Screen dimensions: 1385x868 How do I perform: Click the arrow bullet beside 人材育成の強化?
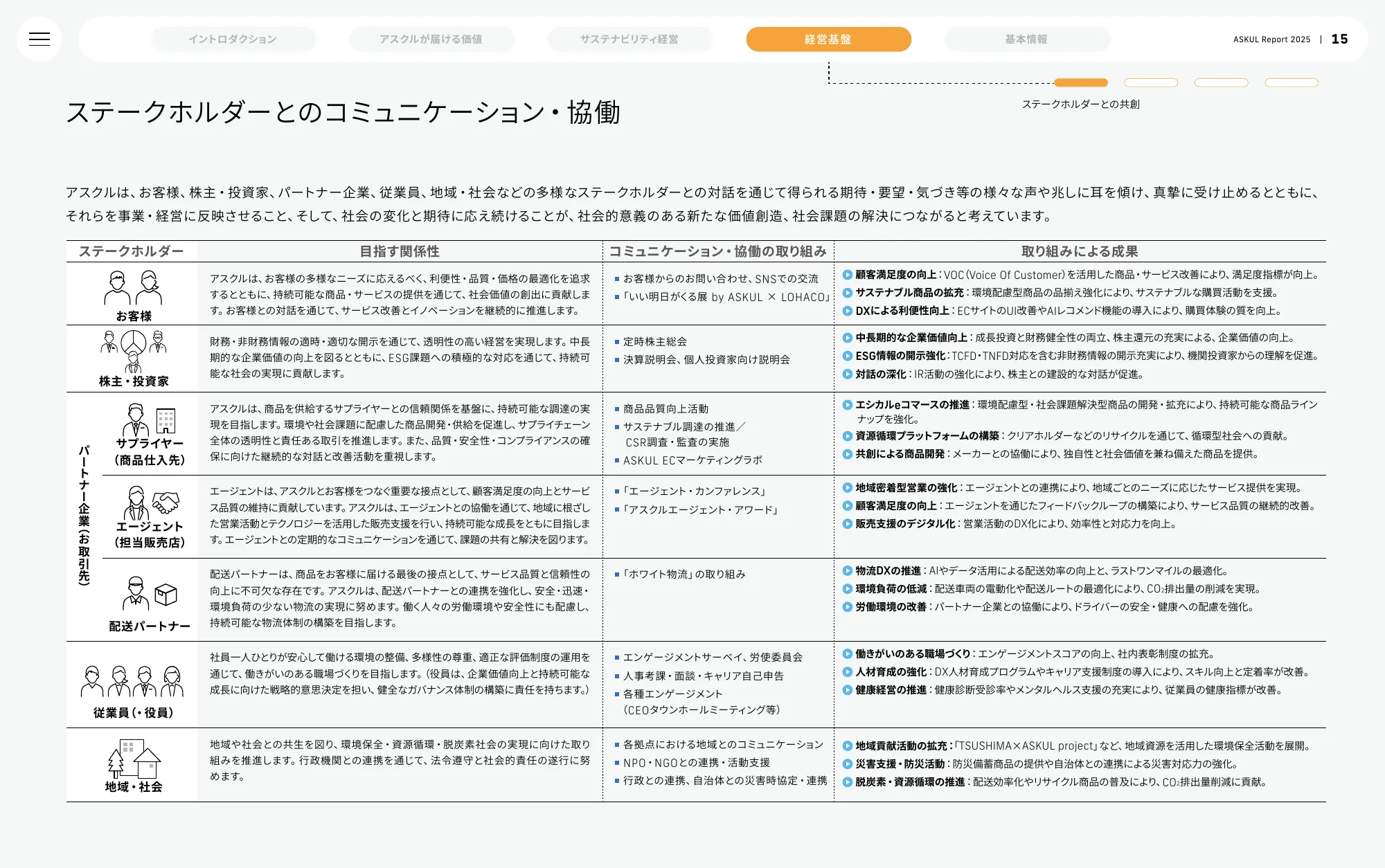click(848, 672)
